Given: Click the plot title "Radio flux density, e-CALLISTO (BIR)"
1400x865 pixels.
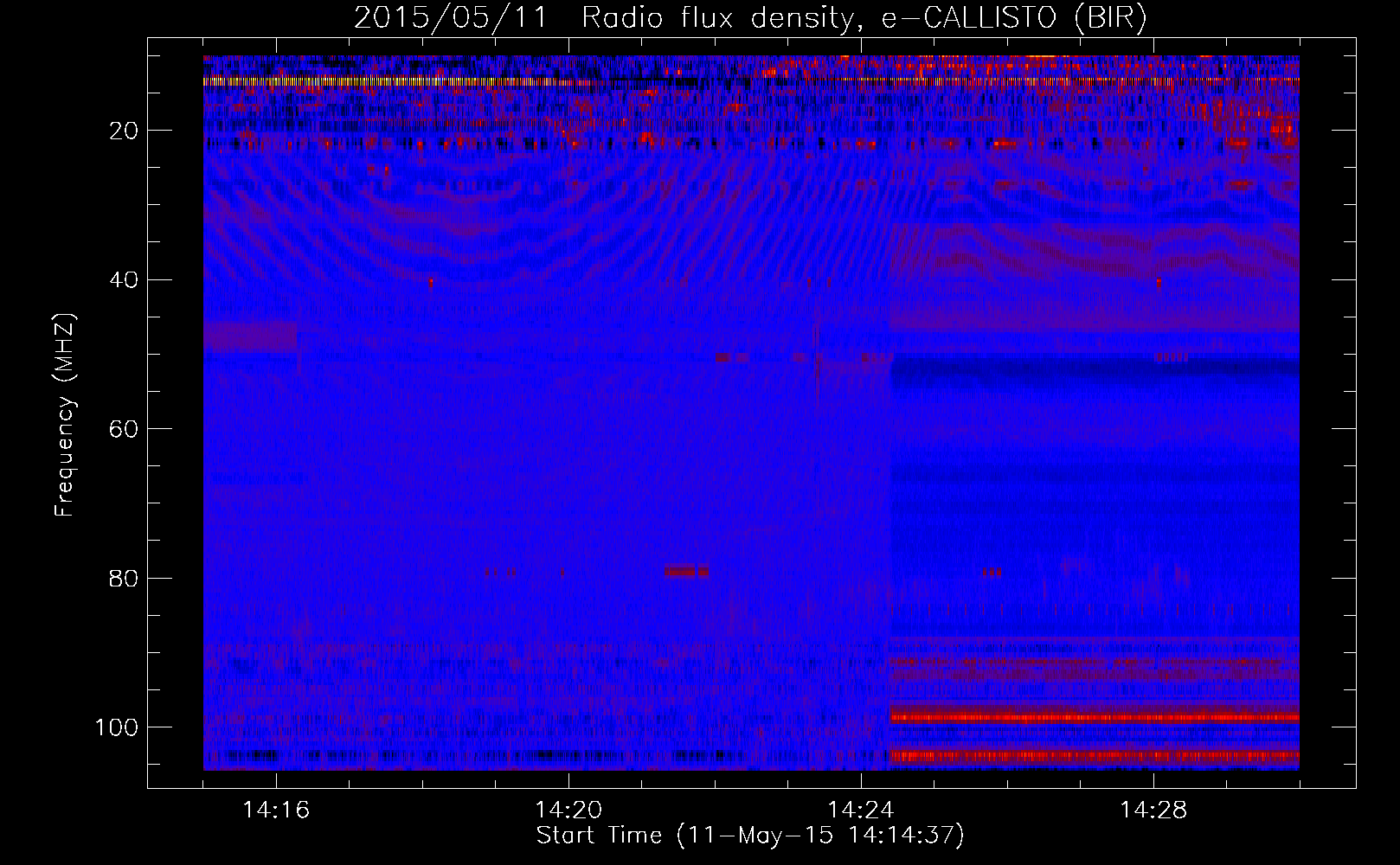Looking at the screenshot, I should coord(864,17).
